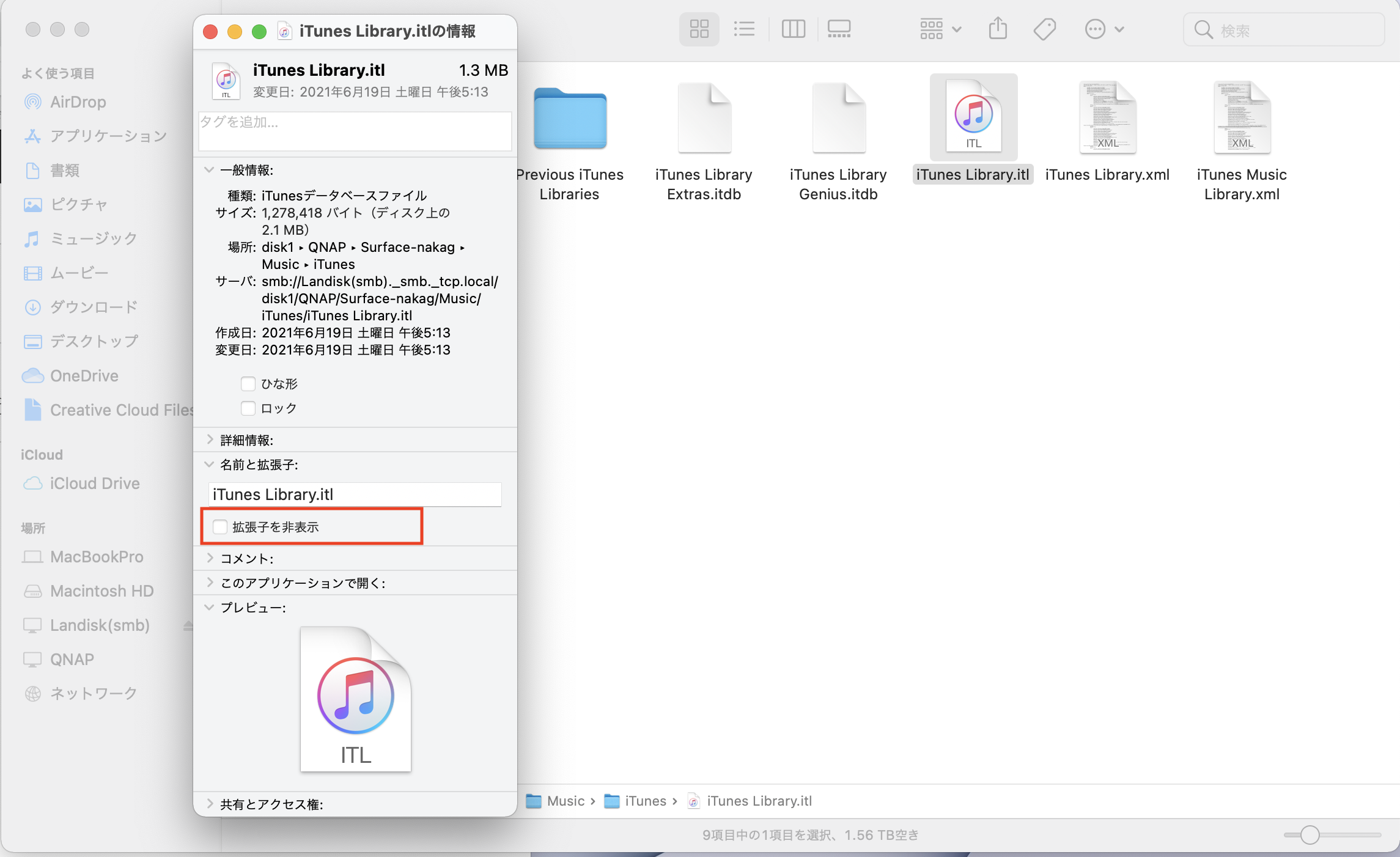Click the Share toolbar icon
This screenshot has width=1400, height=857.
tap(998, 29)
